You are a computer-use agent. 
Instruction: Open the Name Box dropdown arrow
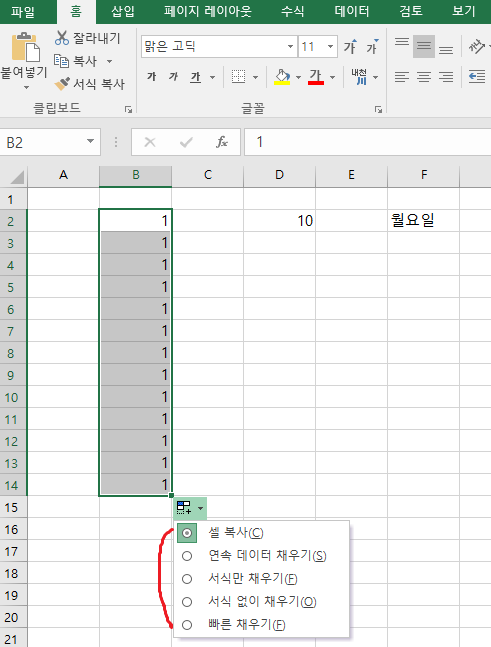click(x=90, y=142)
